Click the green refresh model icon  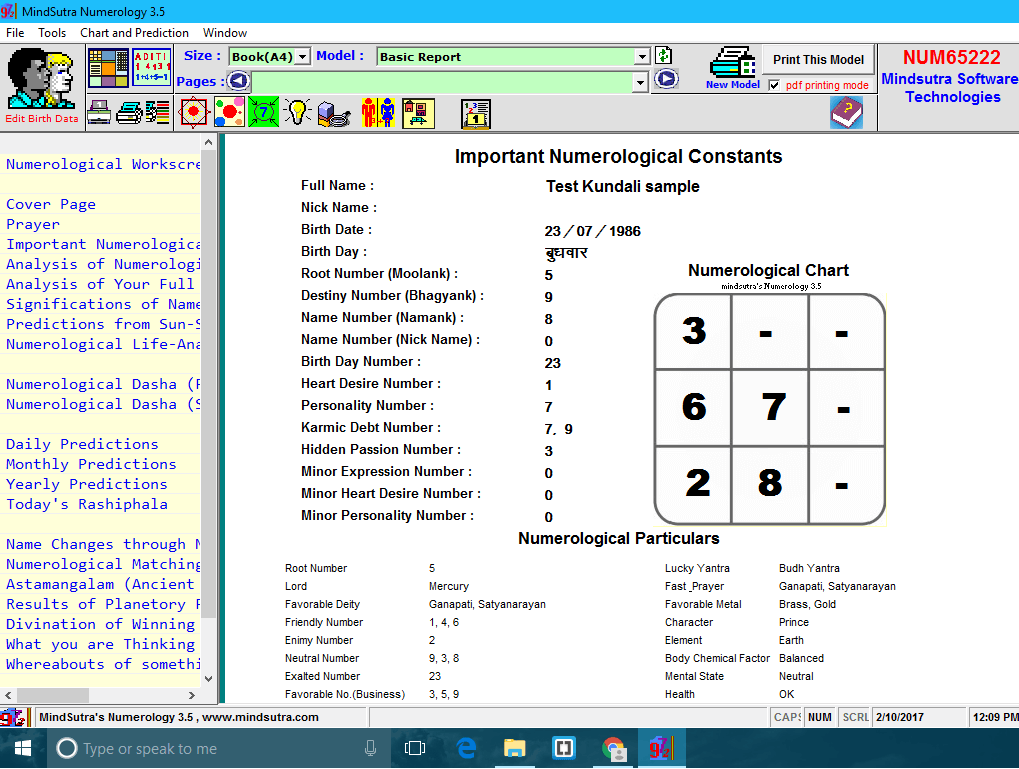(x=664, y=55)
